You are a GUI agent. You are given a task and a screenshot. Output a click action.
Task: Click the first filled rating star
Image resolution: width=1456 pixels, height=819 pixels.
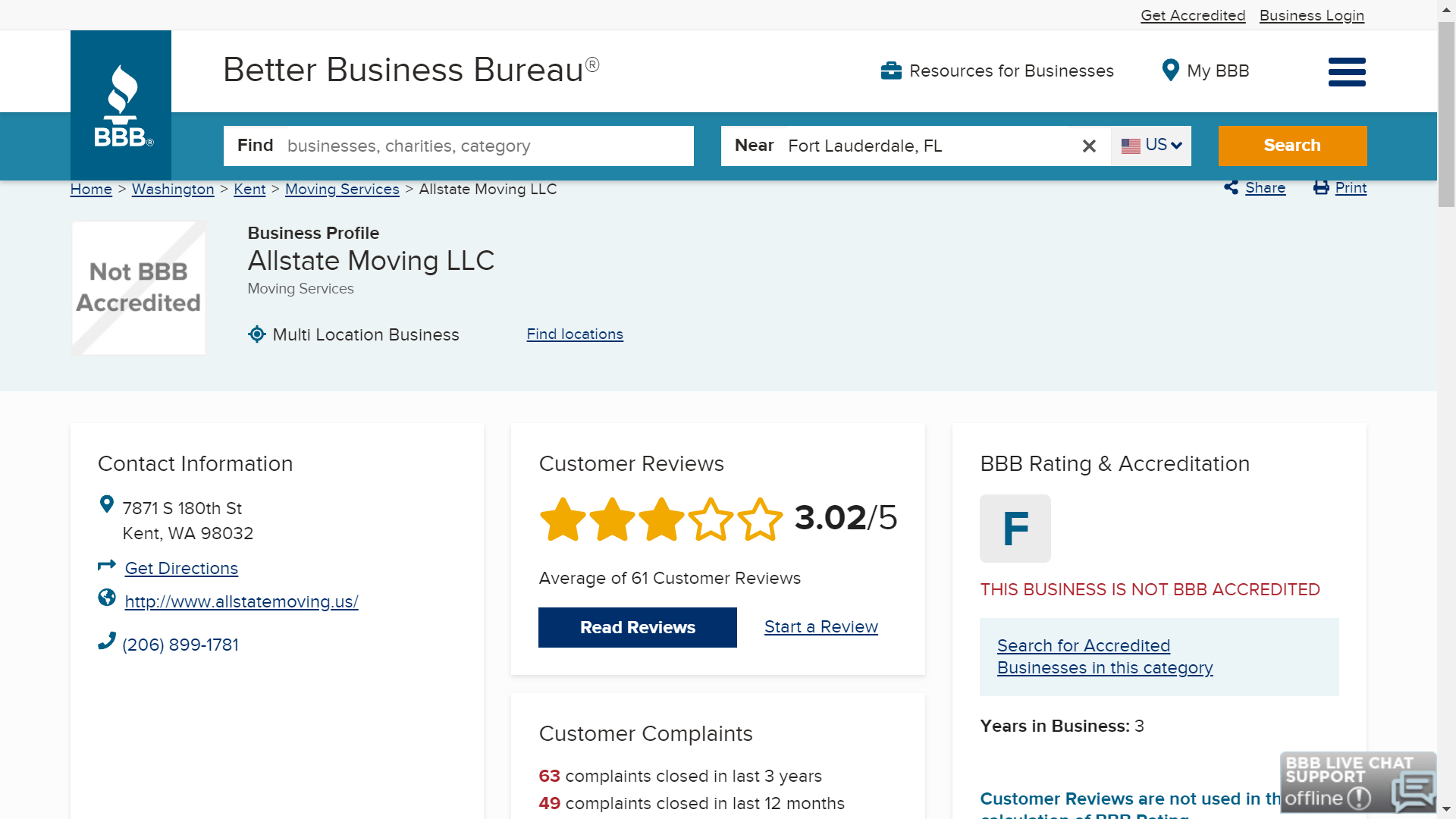click(x=563, y=519)
